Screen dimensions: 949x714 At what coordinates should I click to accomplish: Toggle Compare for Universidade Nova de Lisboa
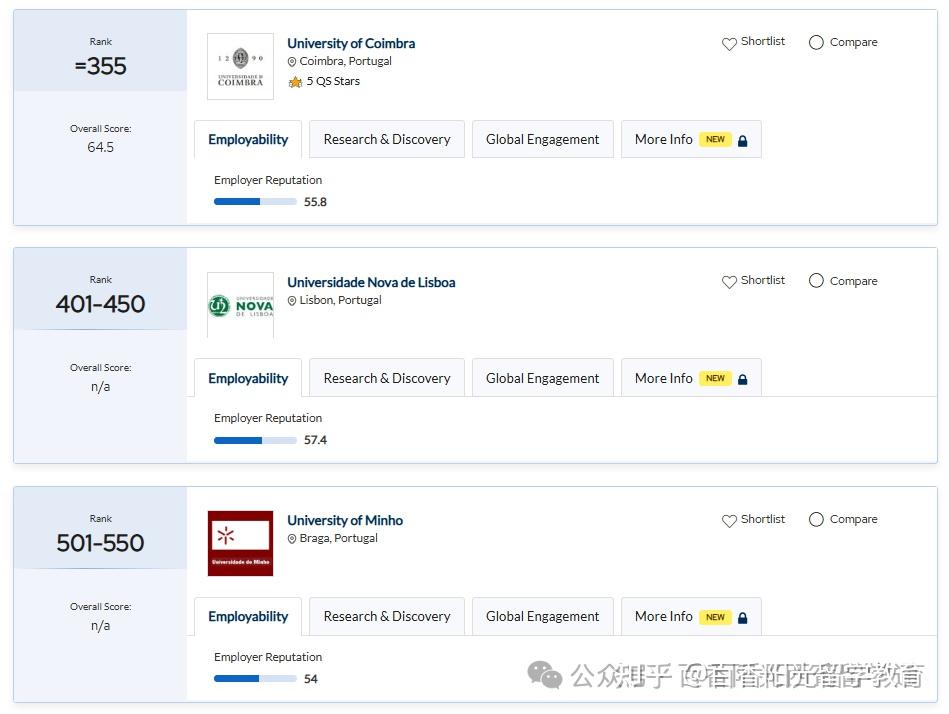coord(816,281)
